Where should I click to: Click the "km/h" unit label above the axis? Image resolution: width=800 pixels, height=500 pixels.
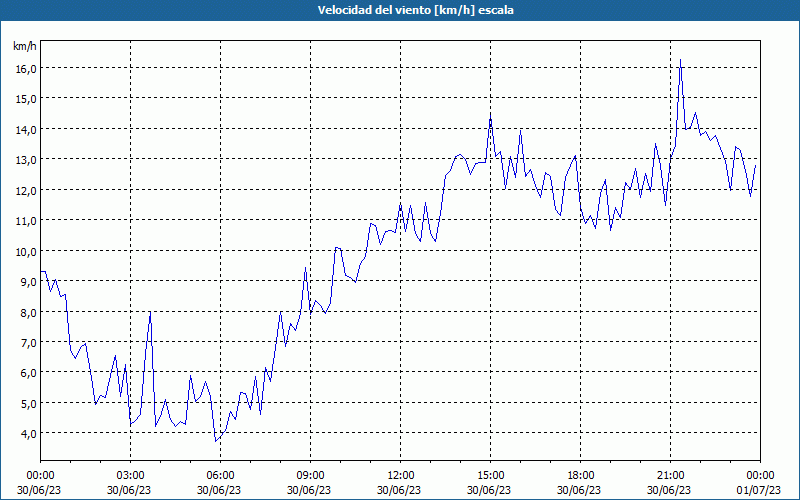pyautogui.click(x=24, y=46)
